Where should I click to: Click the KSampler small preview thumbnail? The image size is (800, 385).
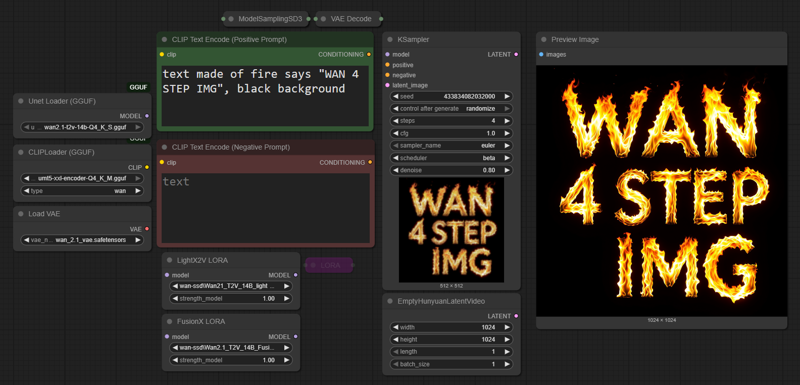tap(452, 230)
